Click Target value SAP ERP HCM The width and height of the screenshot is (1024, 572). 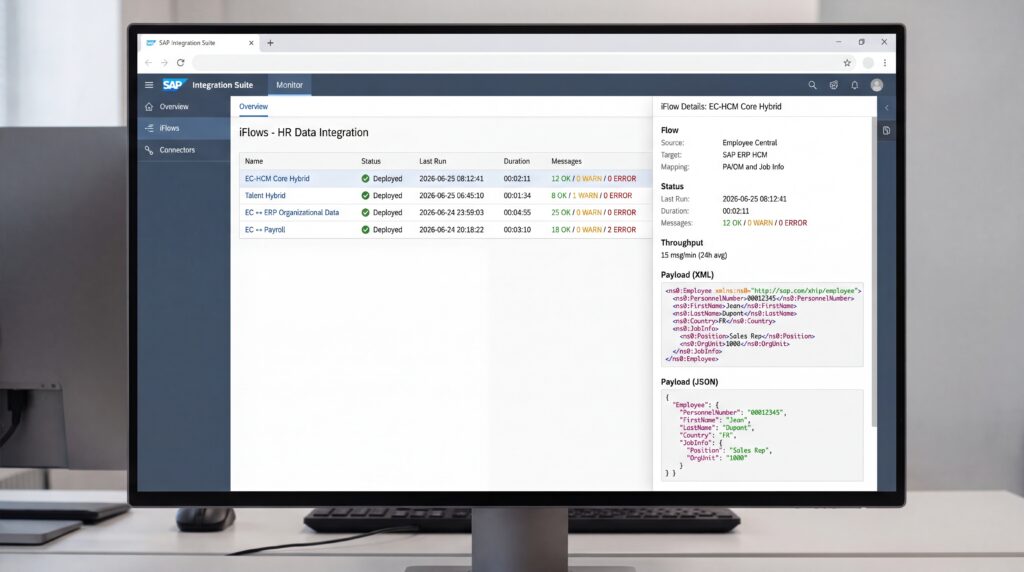[x=744, y=155]
